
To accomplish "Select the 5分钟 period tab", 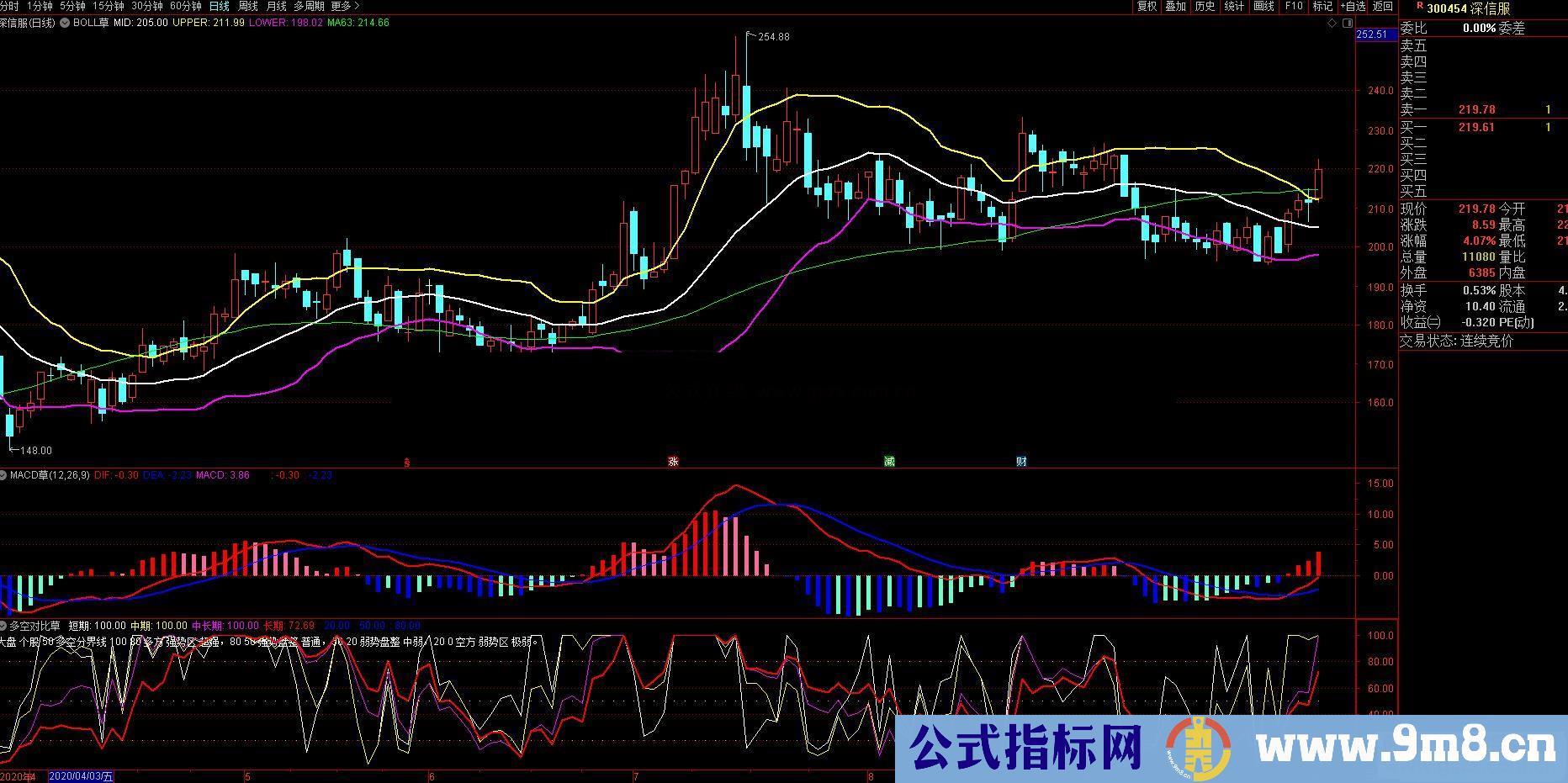I will [x=73, y=6].
